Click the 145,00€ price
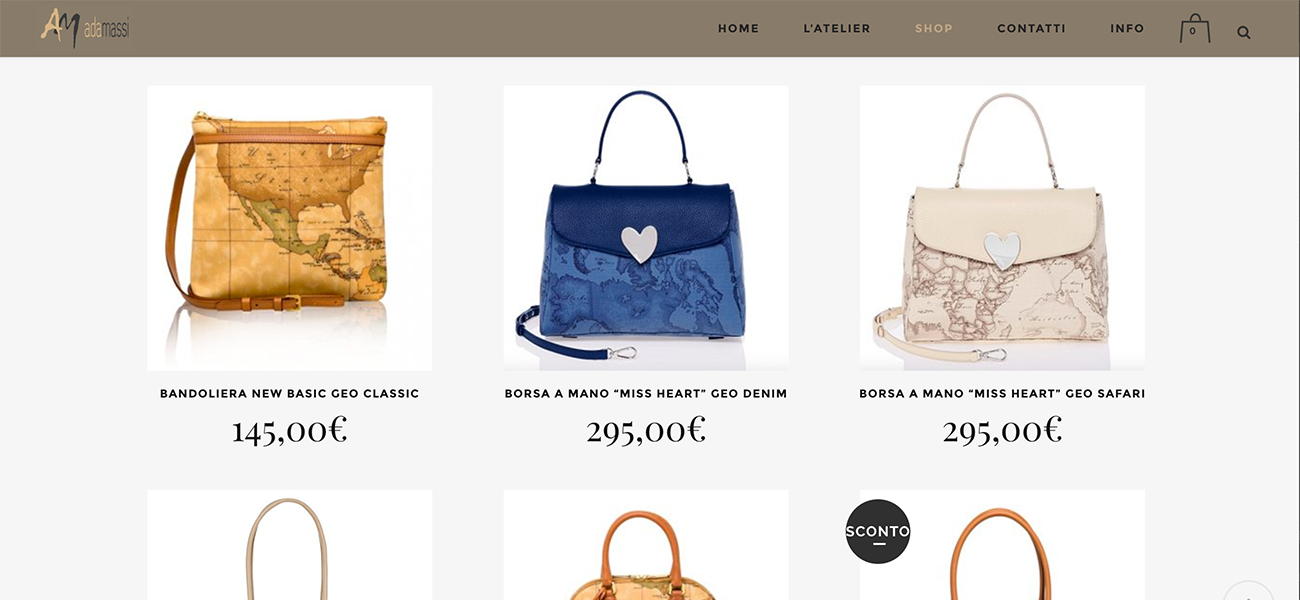 point(290,431)
